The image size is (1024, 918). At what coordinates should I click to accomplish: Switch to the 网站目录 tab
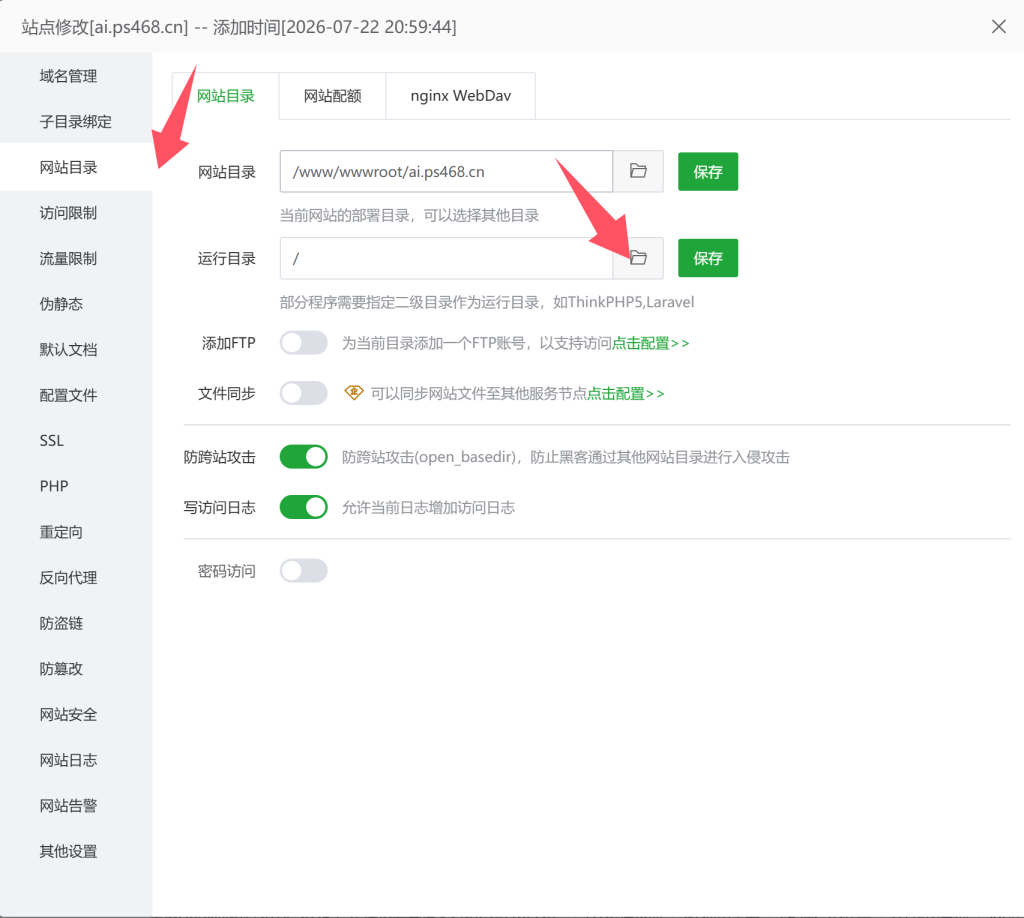[x=226, y=96]
